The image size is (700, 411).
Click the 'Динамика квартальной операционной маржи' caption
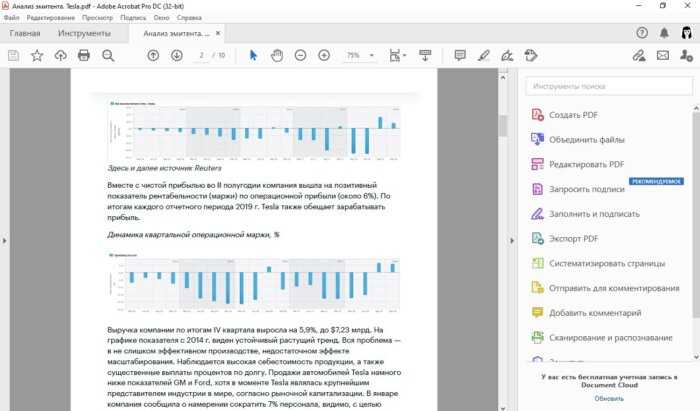(x=193, y=235)
